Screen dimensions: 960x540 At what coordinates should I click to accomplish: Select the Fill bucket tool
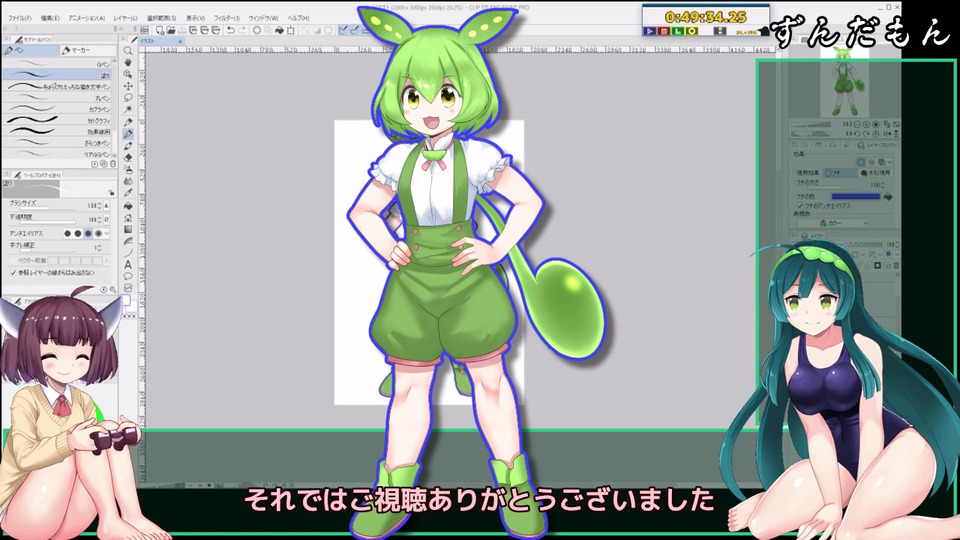128,205
